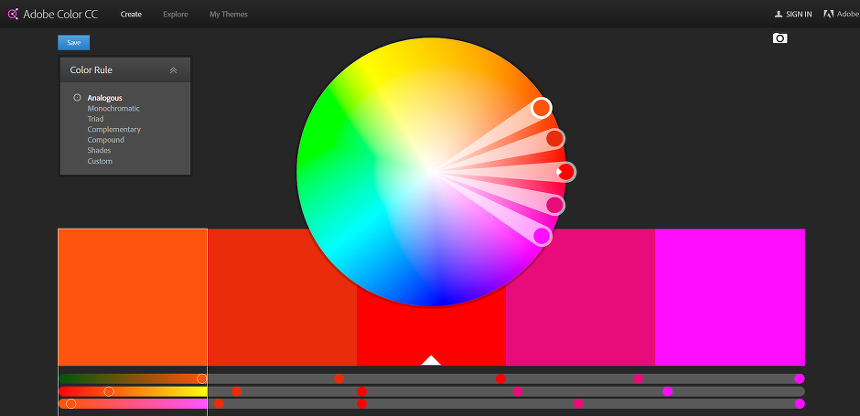This screenshot has width=860, height=416.
Task: Choose the Triad color rule
Action: tap(96, 119)
